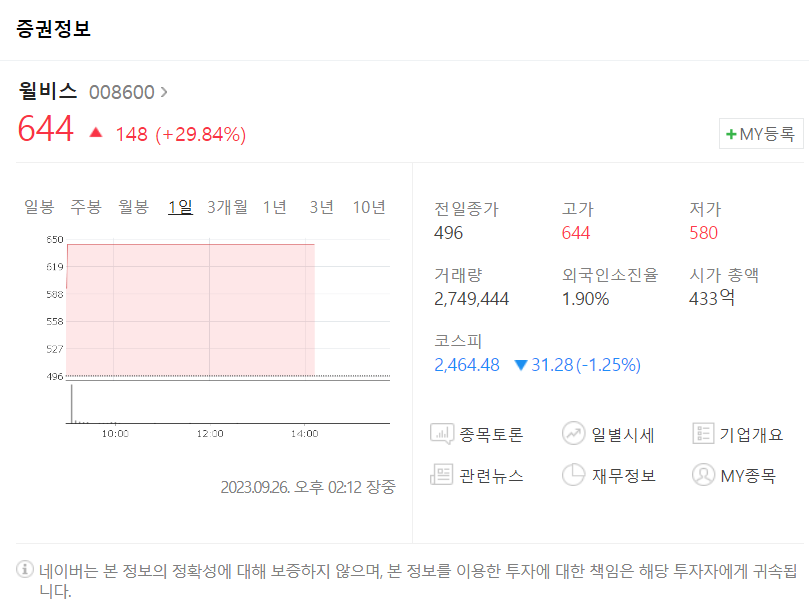
Task: Click the 거래량 value 2,749,444
Action: pos(472,299)
